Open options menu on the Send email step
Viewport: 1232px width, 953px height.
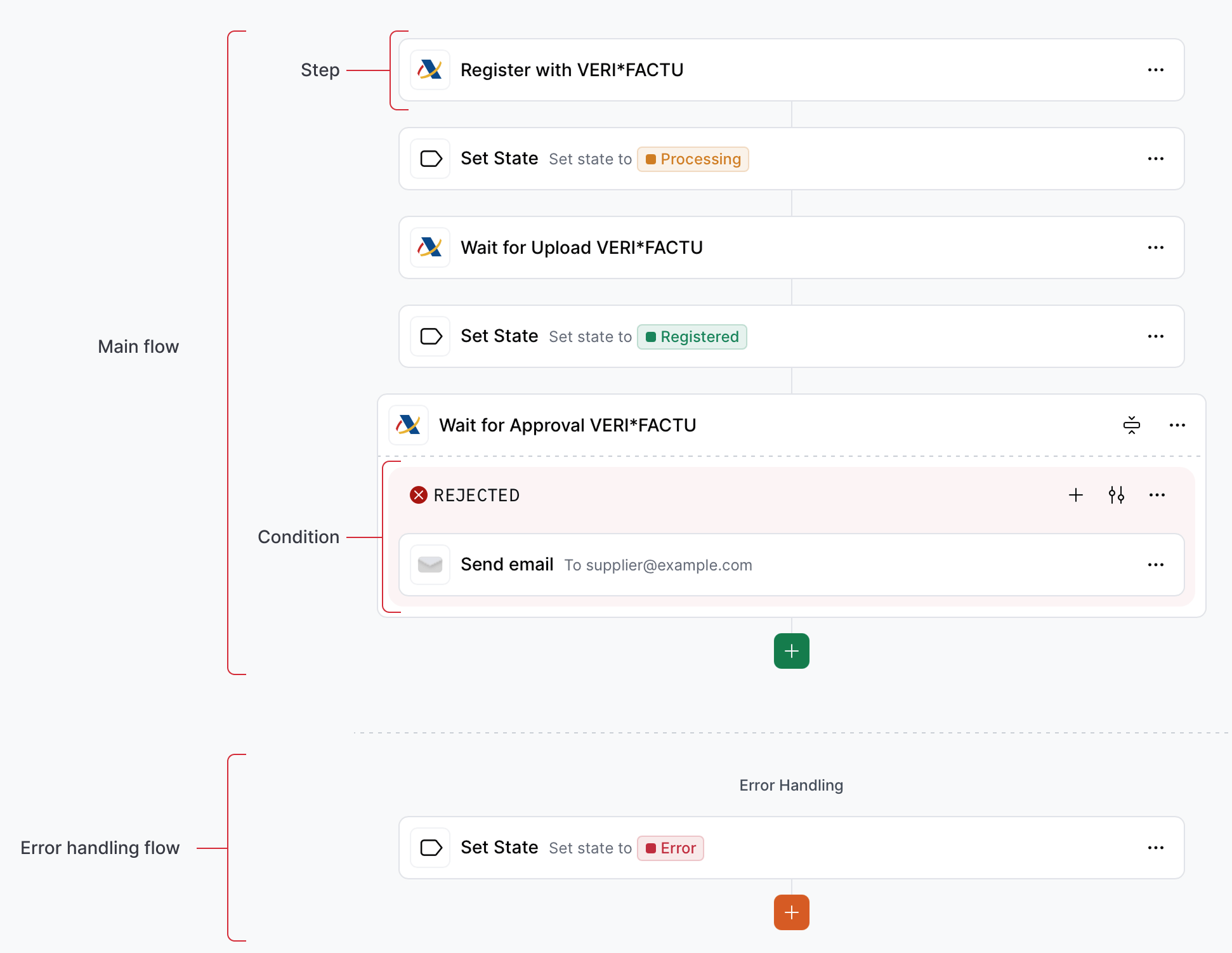click(1156, 565)
